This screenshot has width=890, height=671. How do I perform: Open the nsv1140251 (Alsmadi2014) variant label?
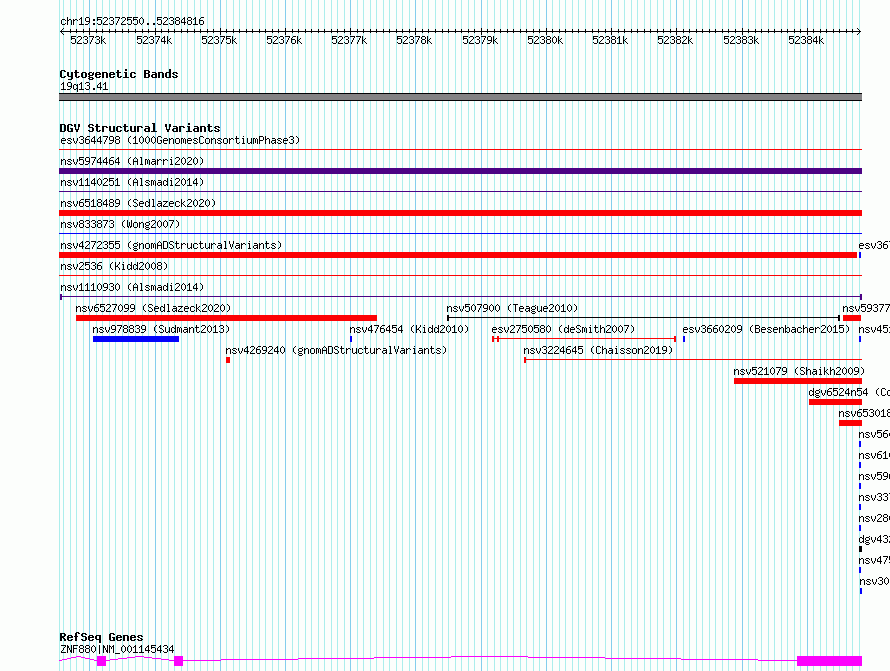[132, 182]
